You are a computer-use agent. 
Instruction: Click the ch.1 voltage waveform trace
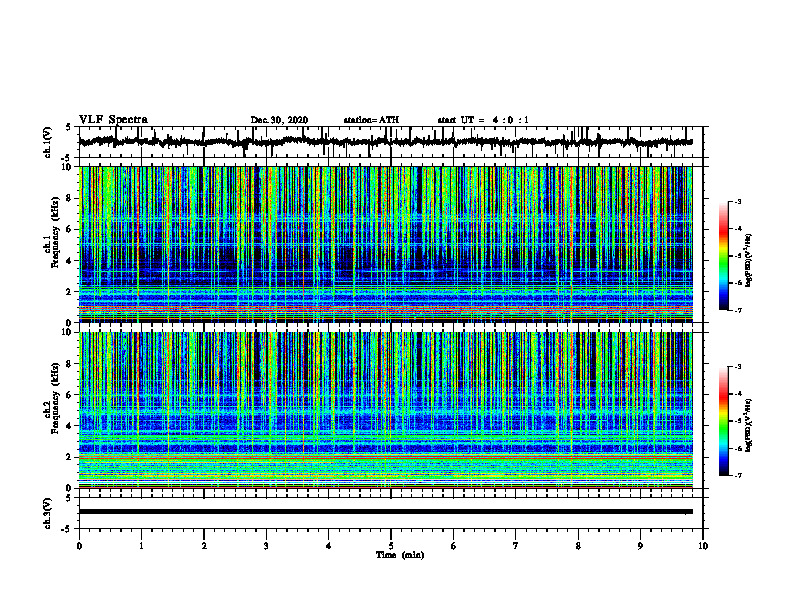click(385, 142)
